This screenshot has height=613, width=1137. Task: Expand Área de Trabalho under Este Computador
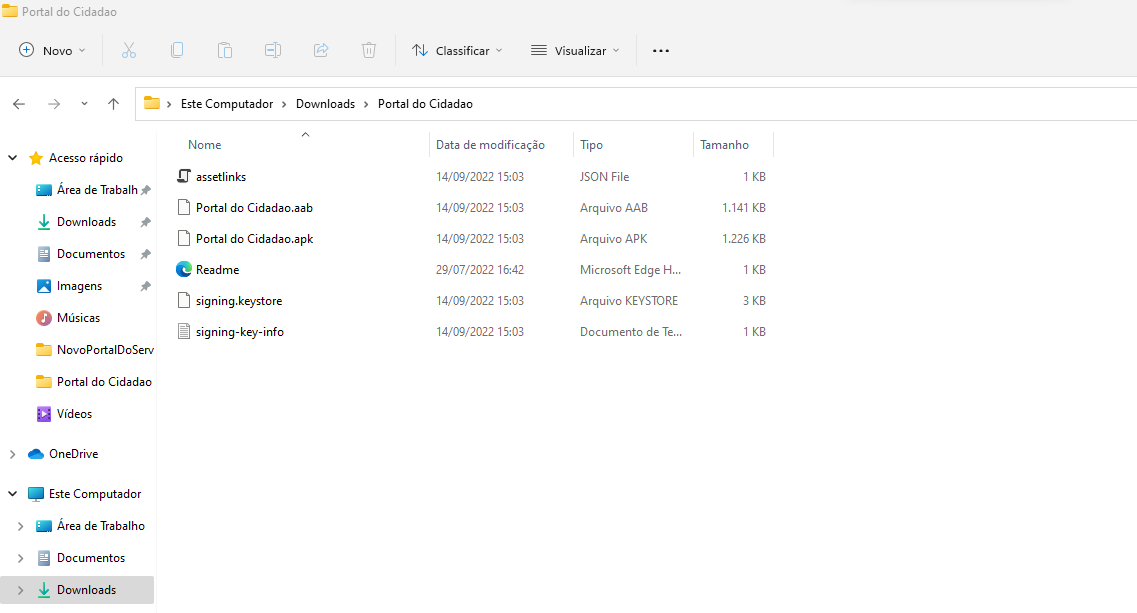(x=20, y=526)
